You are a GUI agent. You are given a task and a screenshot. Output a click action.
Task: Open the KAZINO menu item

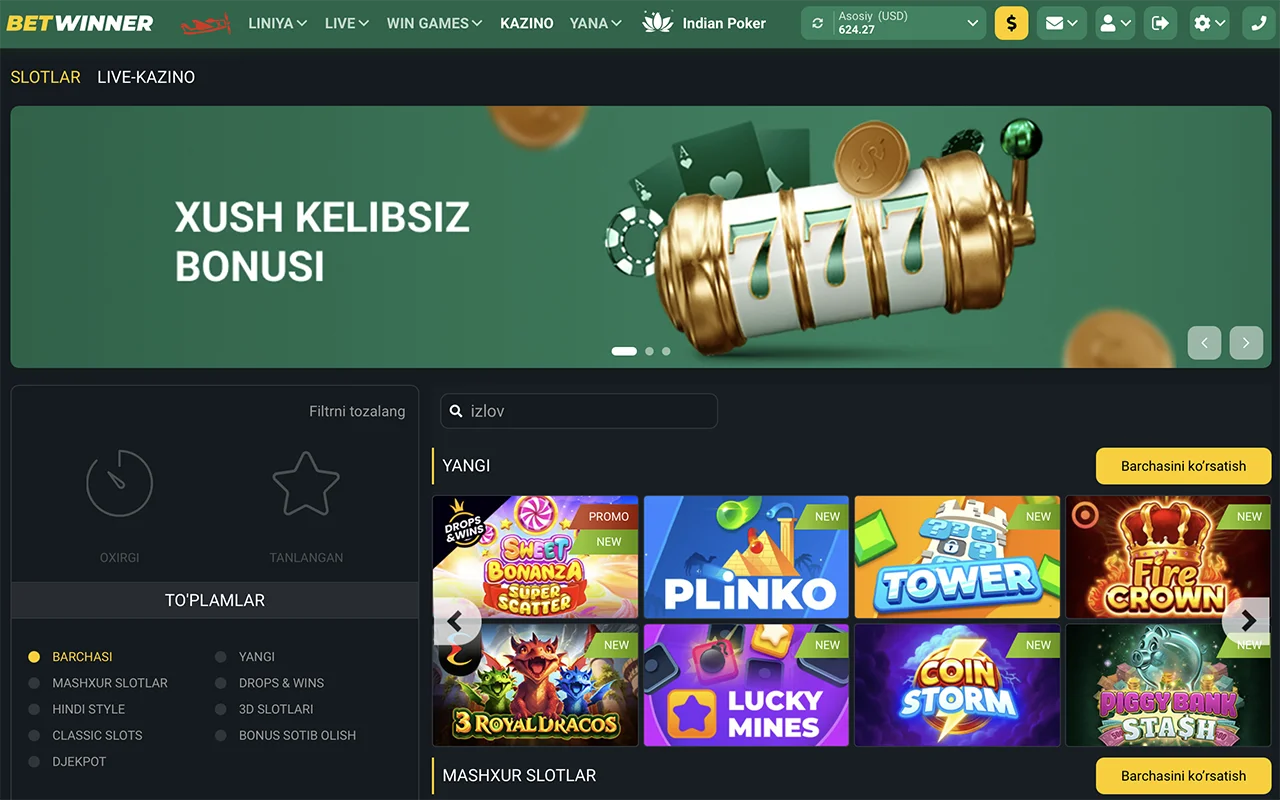[527, 23]
